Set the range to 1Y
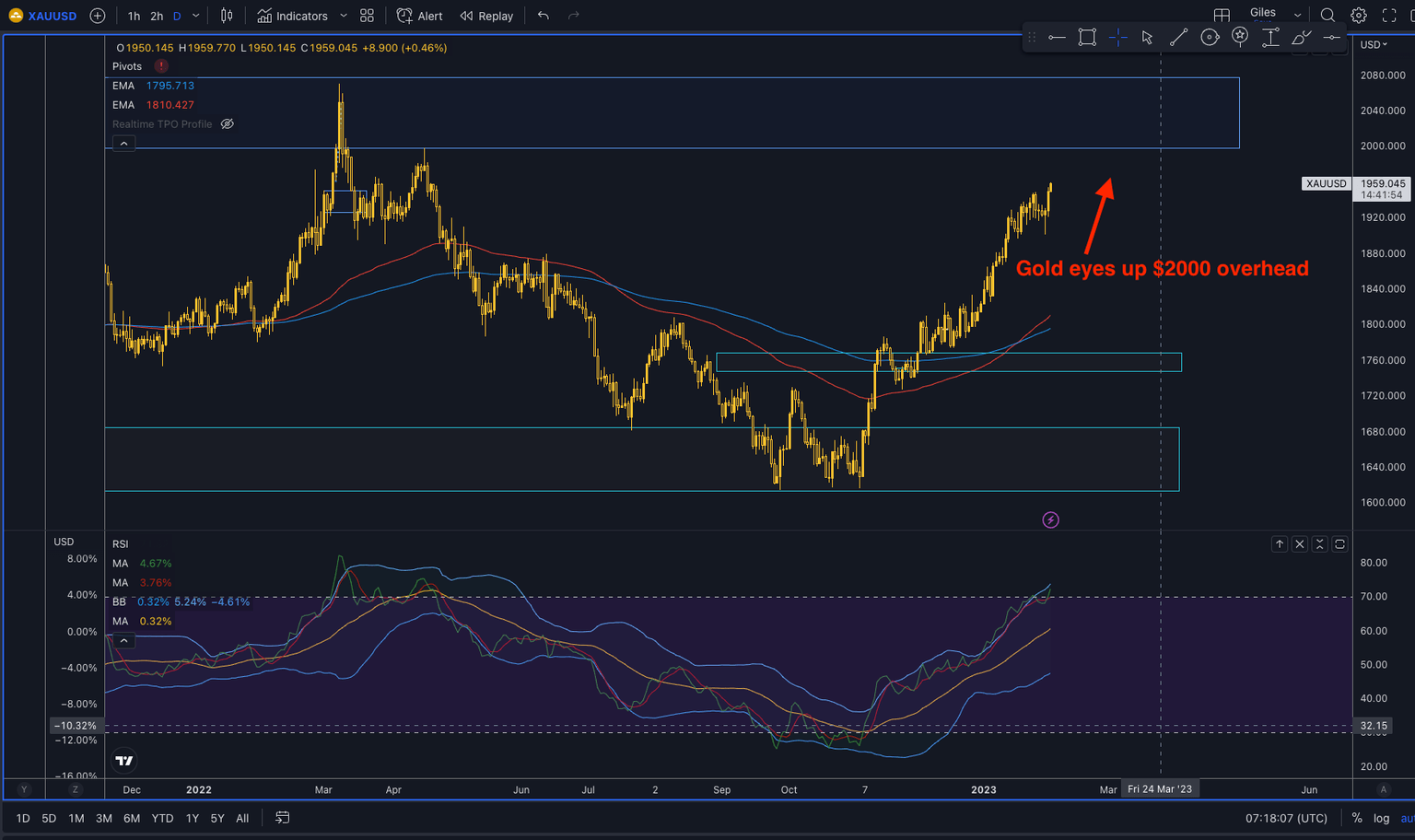The height and width of the screenshot is (840, 1415). [193, 818]
